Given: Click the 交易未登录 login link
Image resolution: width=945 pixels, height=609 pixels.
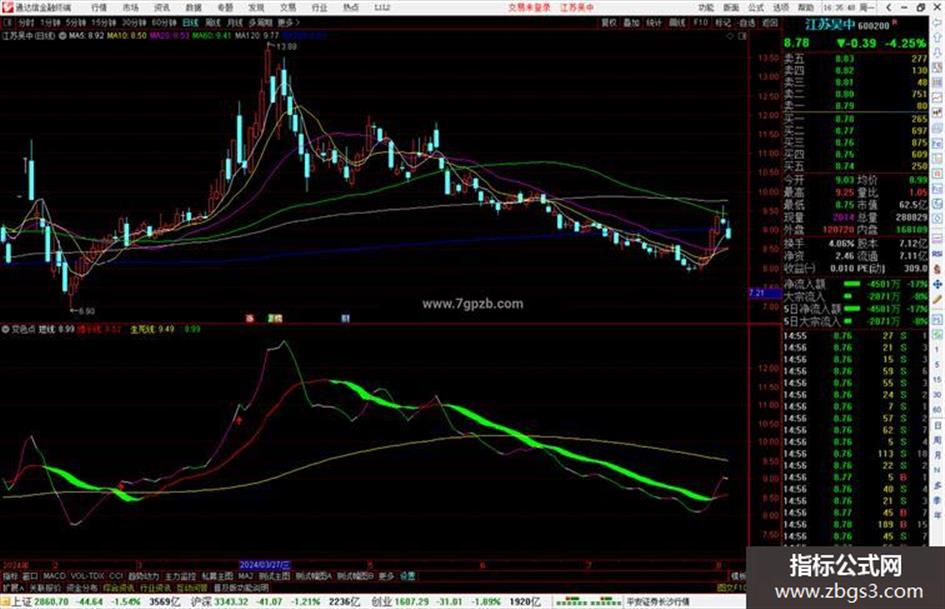Looking at the screenshot, I should 529,8.
